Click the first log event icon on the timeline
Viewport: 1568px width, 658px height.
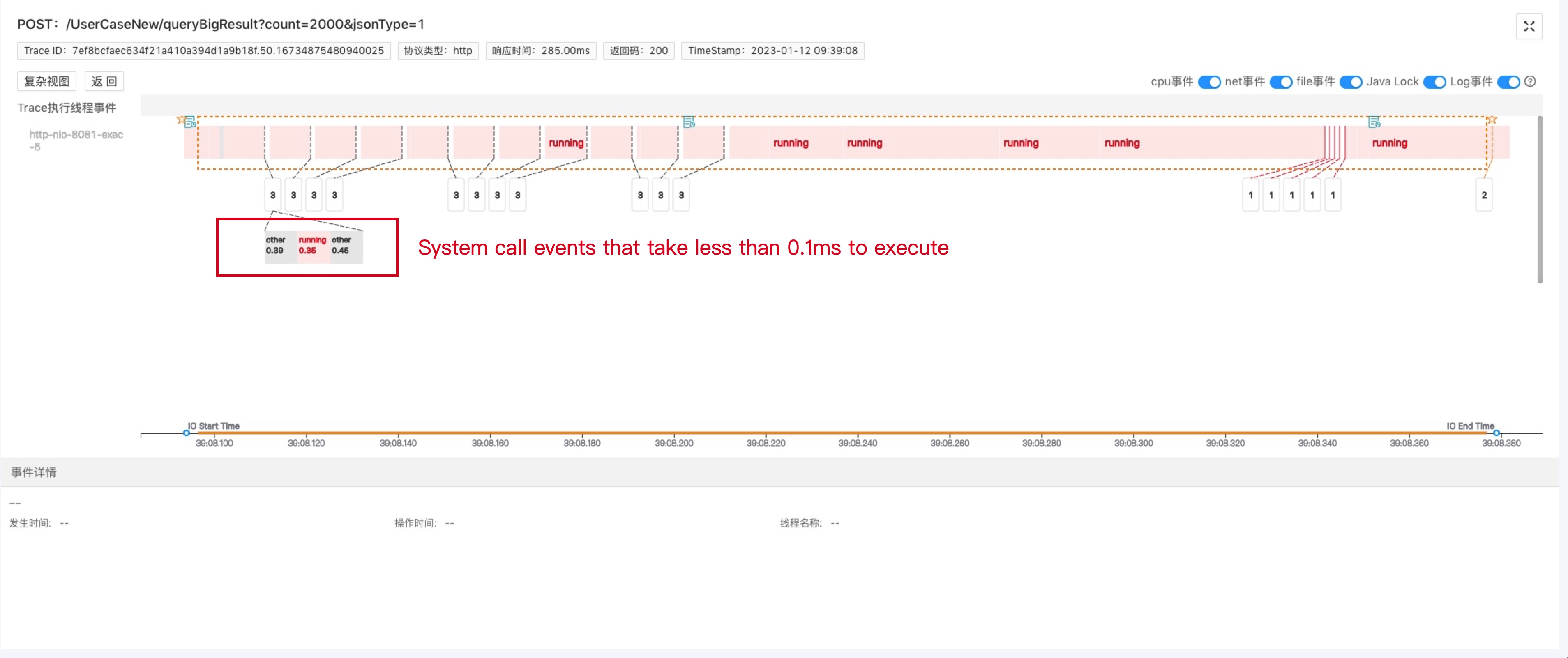click(x=191, y=122)
